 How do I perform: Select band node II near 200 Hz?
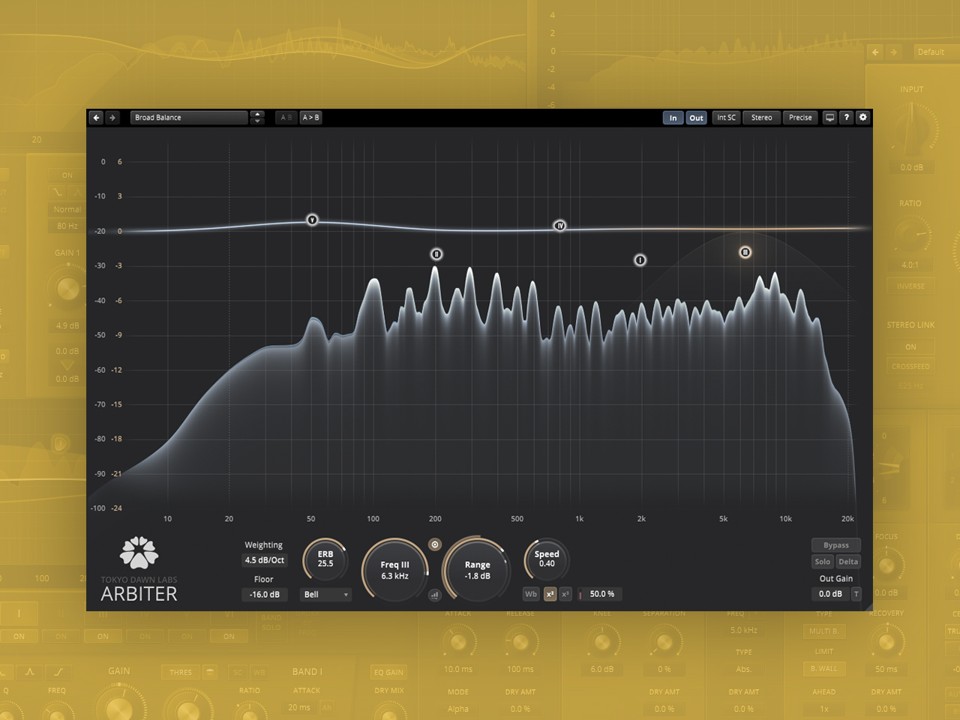click(x=437, y=254)
